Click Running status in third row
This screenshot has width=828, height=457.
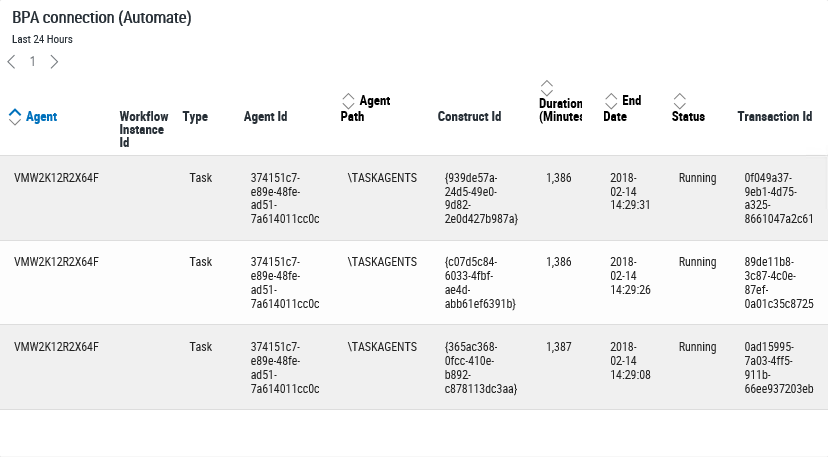(x=698, y=347)
